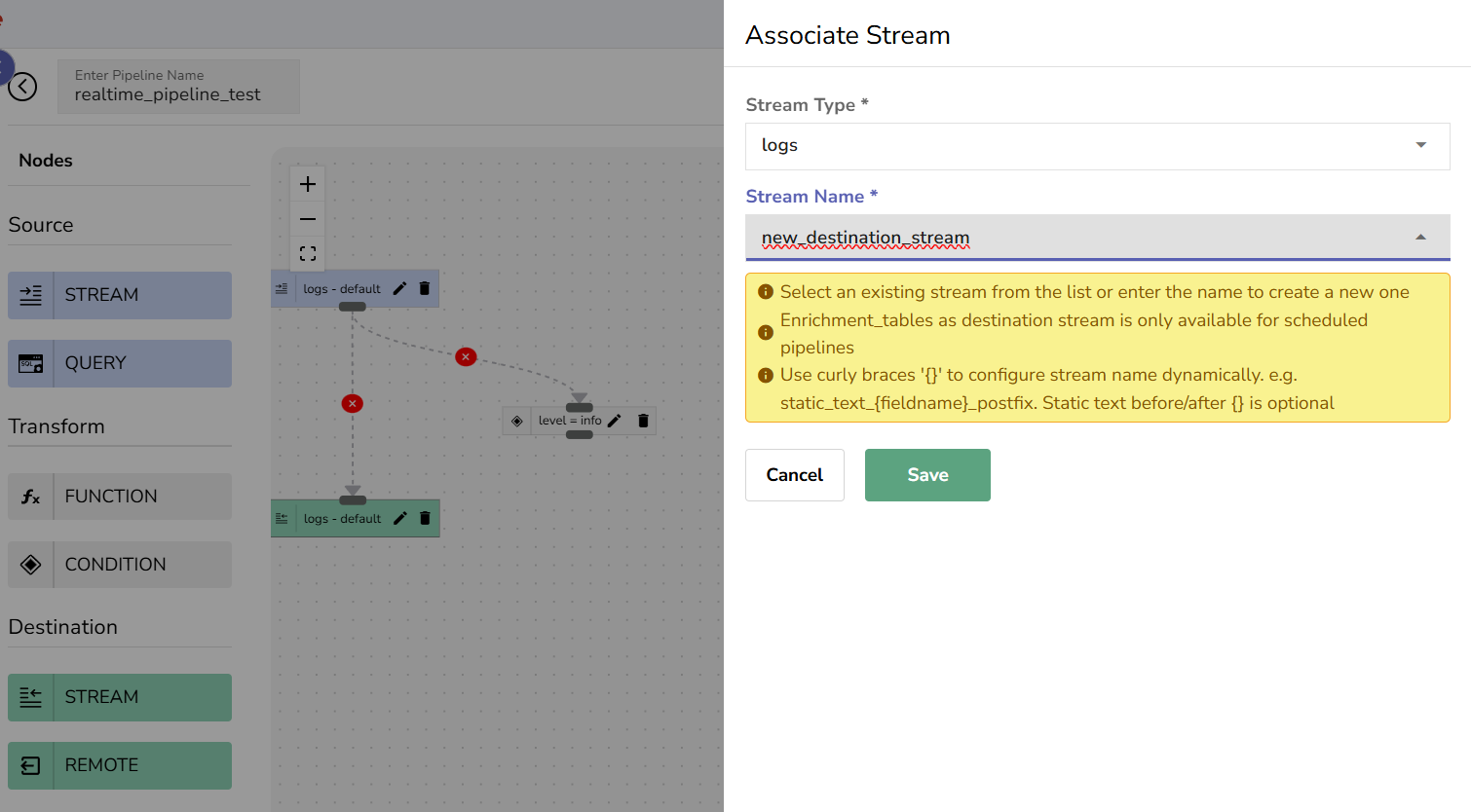Remove the edge leading to the condition node
The image size is (1471, 812).
tap(466, 356)
